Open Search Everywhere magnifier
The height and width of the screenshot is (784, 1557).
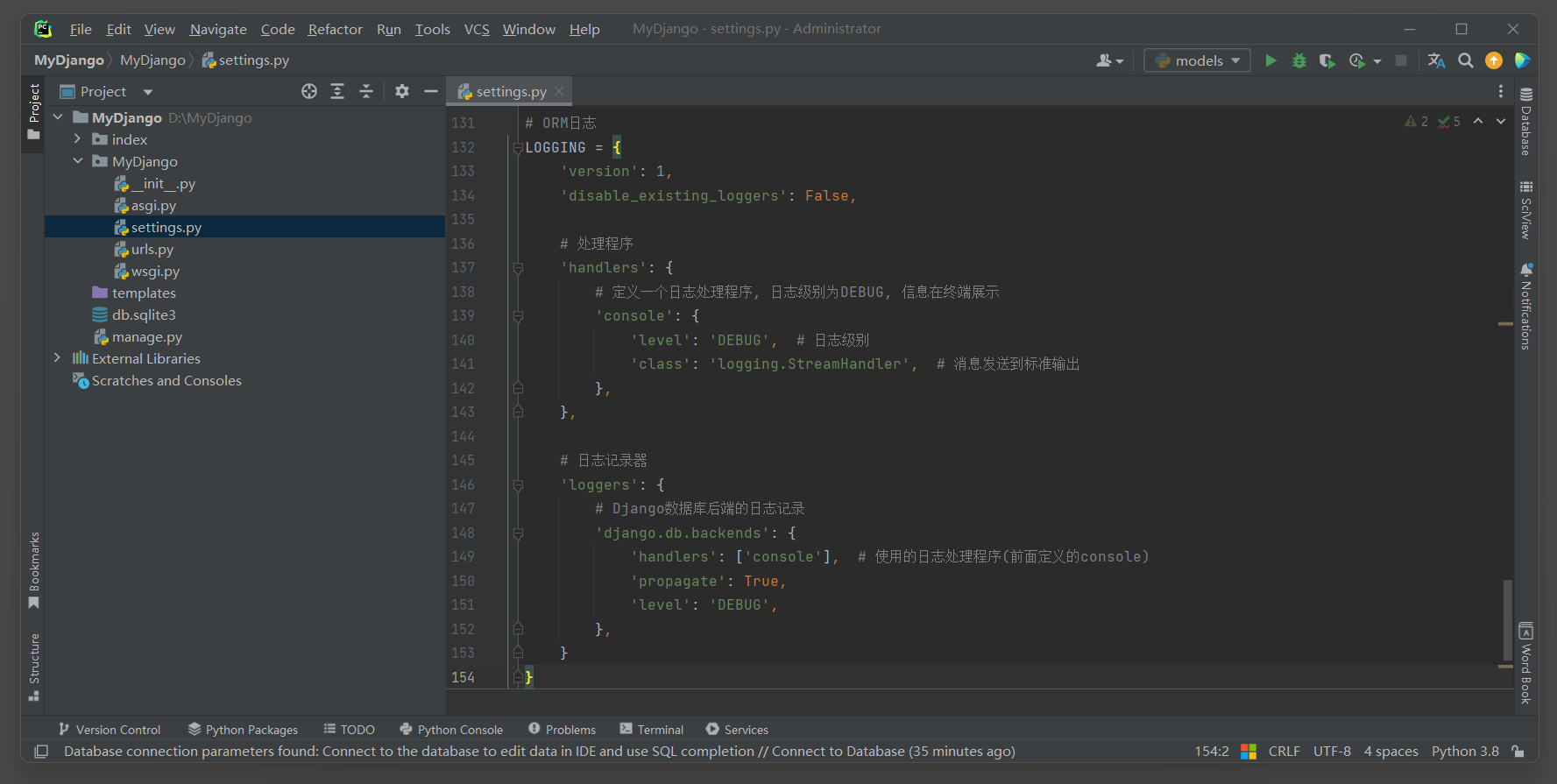pyautogui.click(x=1465, y=60)
